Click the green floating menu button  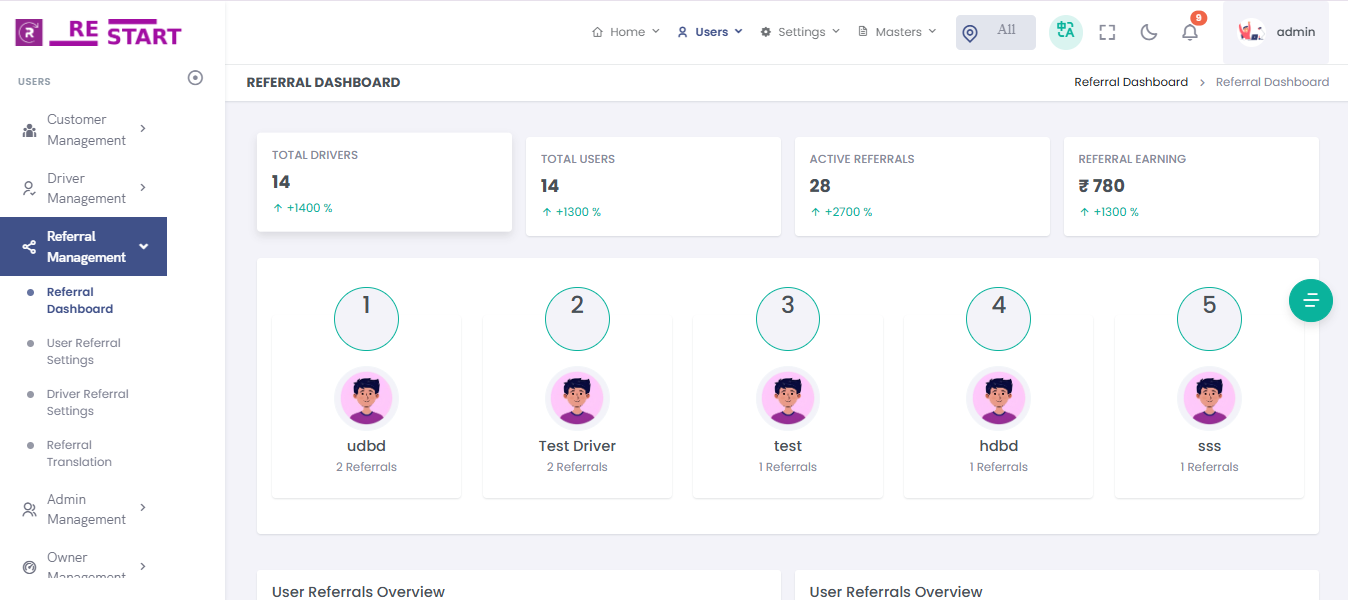coord(1310,300)
